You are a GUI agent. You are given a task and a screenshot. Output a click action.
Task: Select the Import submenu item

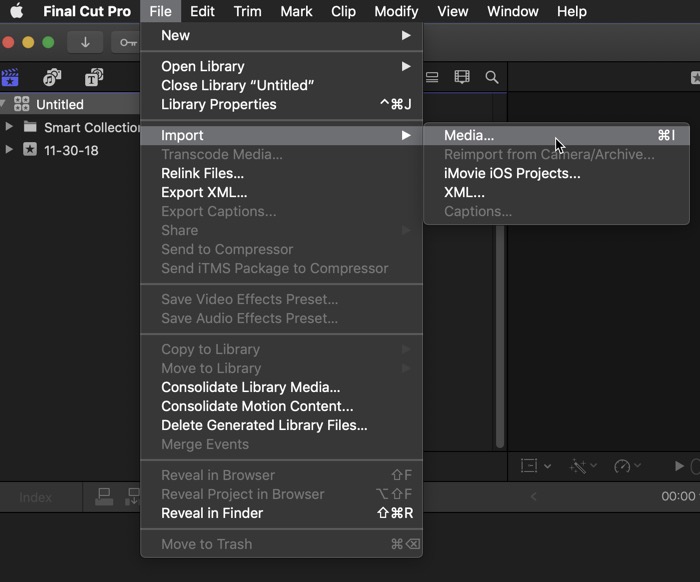[281, 135]
